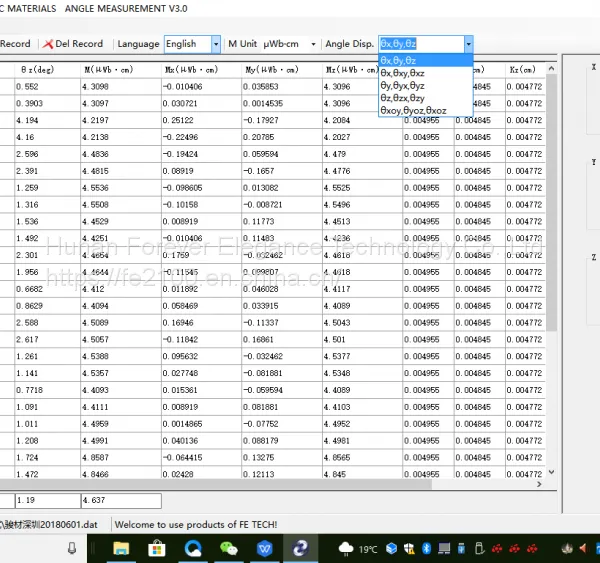The image size is (600, 563).
Task: Click the USB safely remove tray icon
Action: point(461,549)
